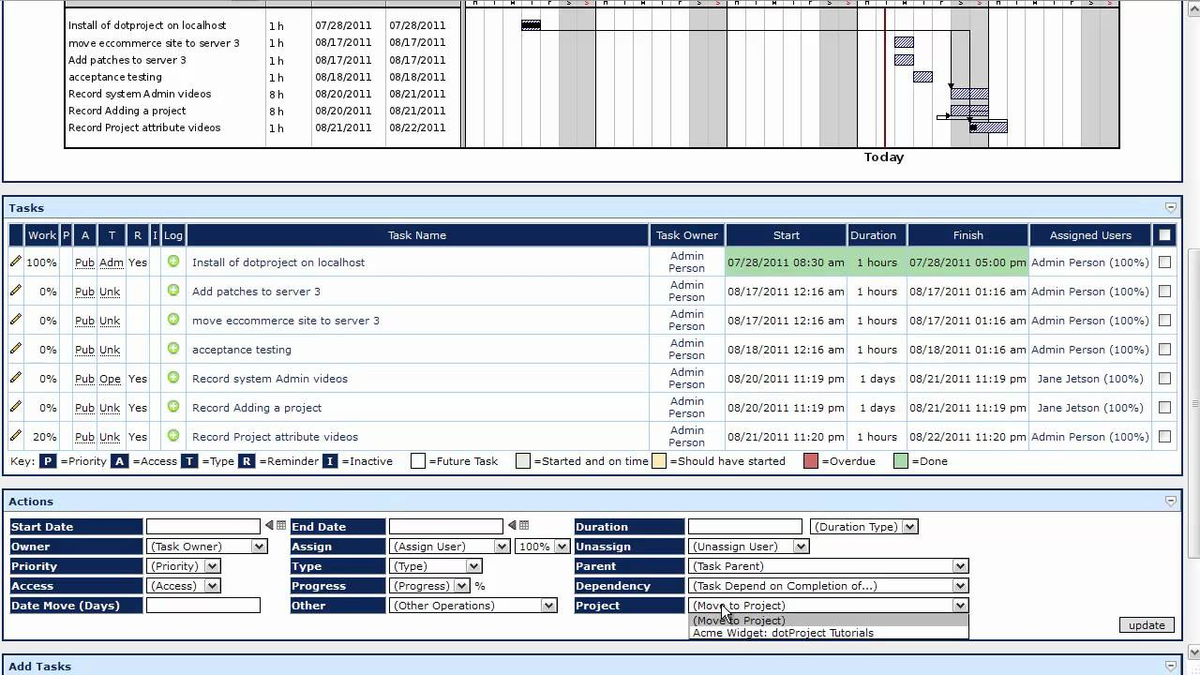
Task: Edit 'Record system Admin videos' via its pencil icon
Action: [x=15, y=378]
